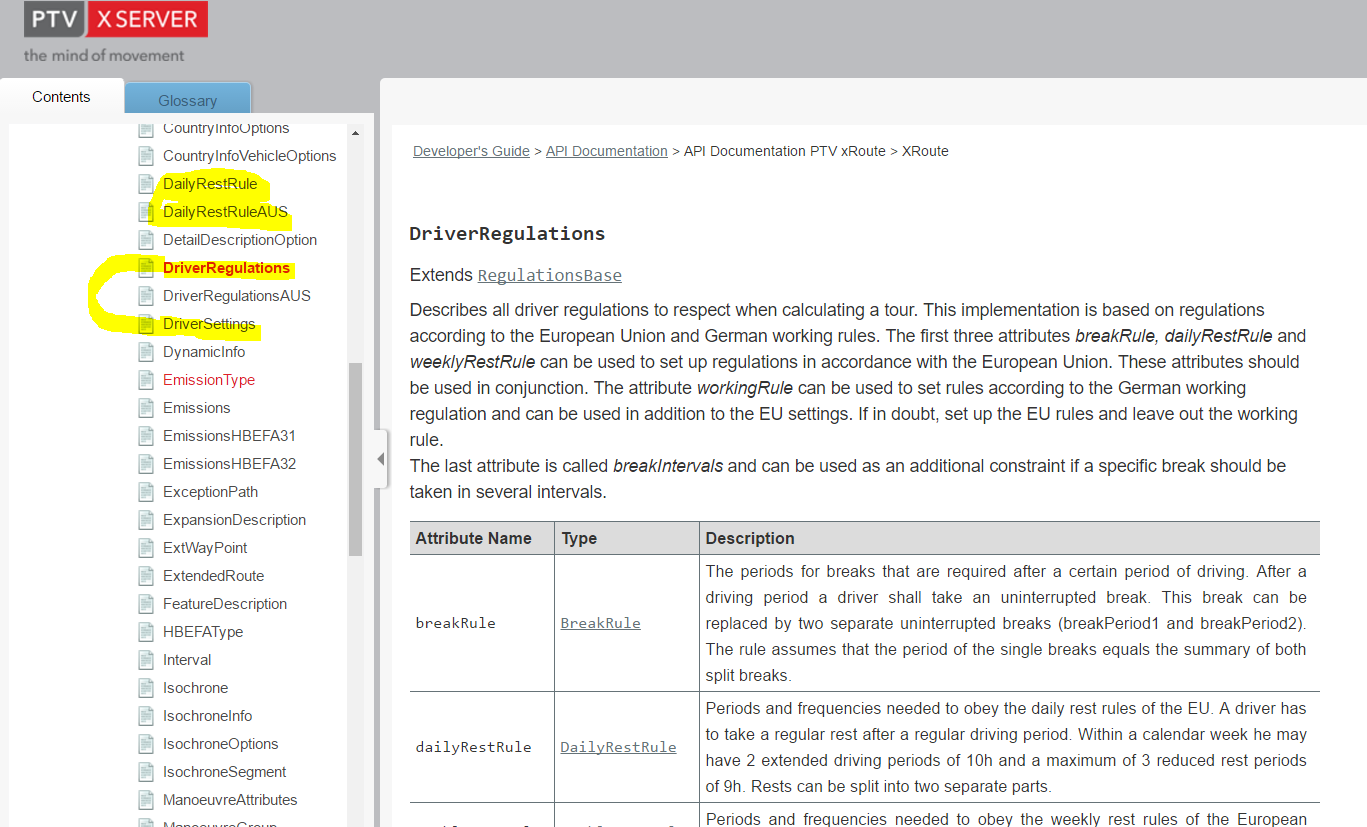Click the page icon beside DailyRestRule
The height and width of the screenshot is (827, 1367).
[146, 184]
